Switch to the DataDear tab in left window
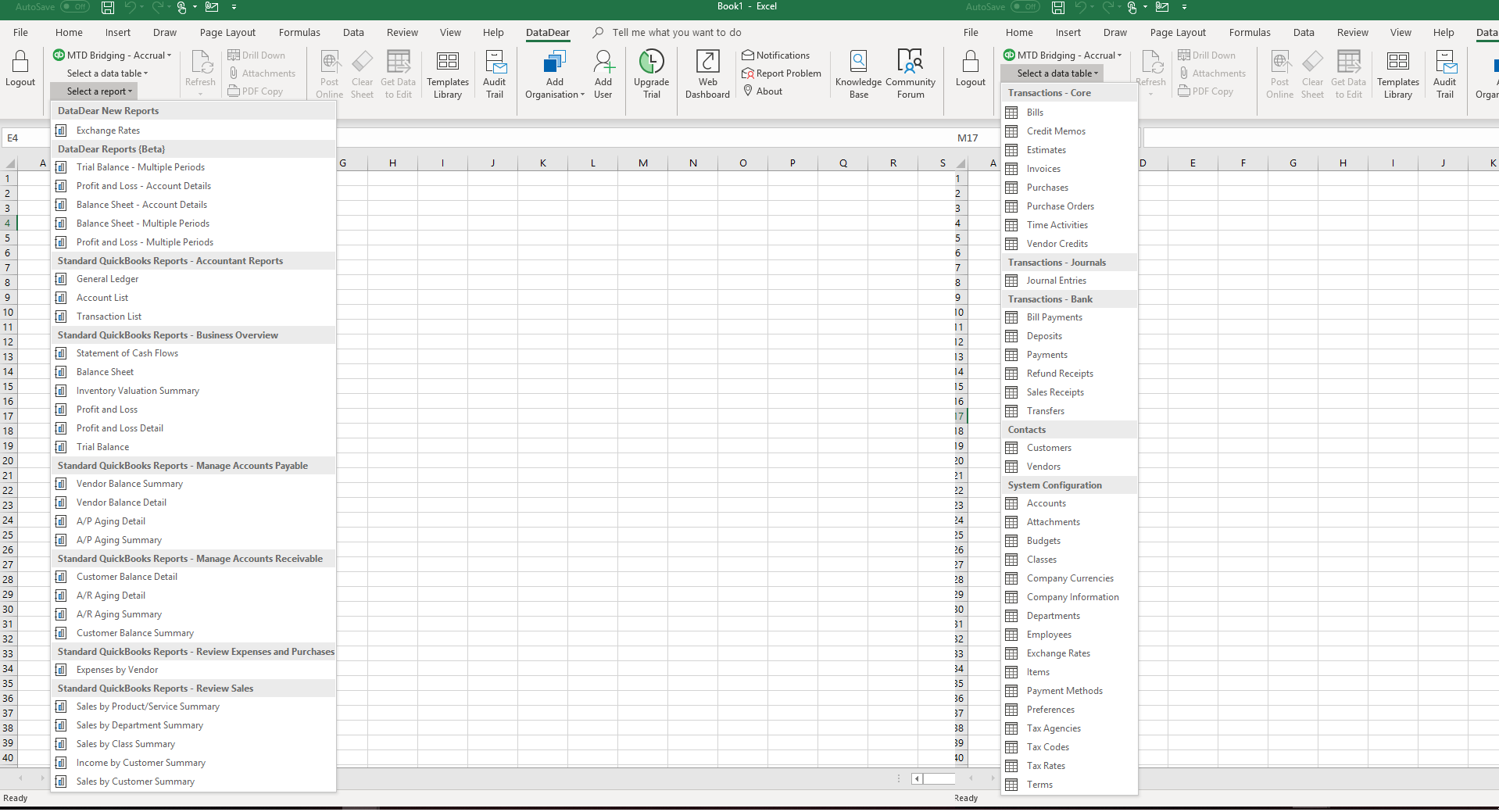 (547, 33)
